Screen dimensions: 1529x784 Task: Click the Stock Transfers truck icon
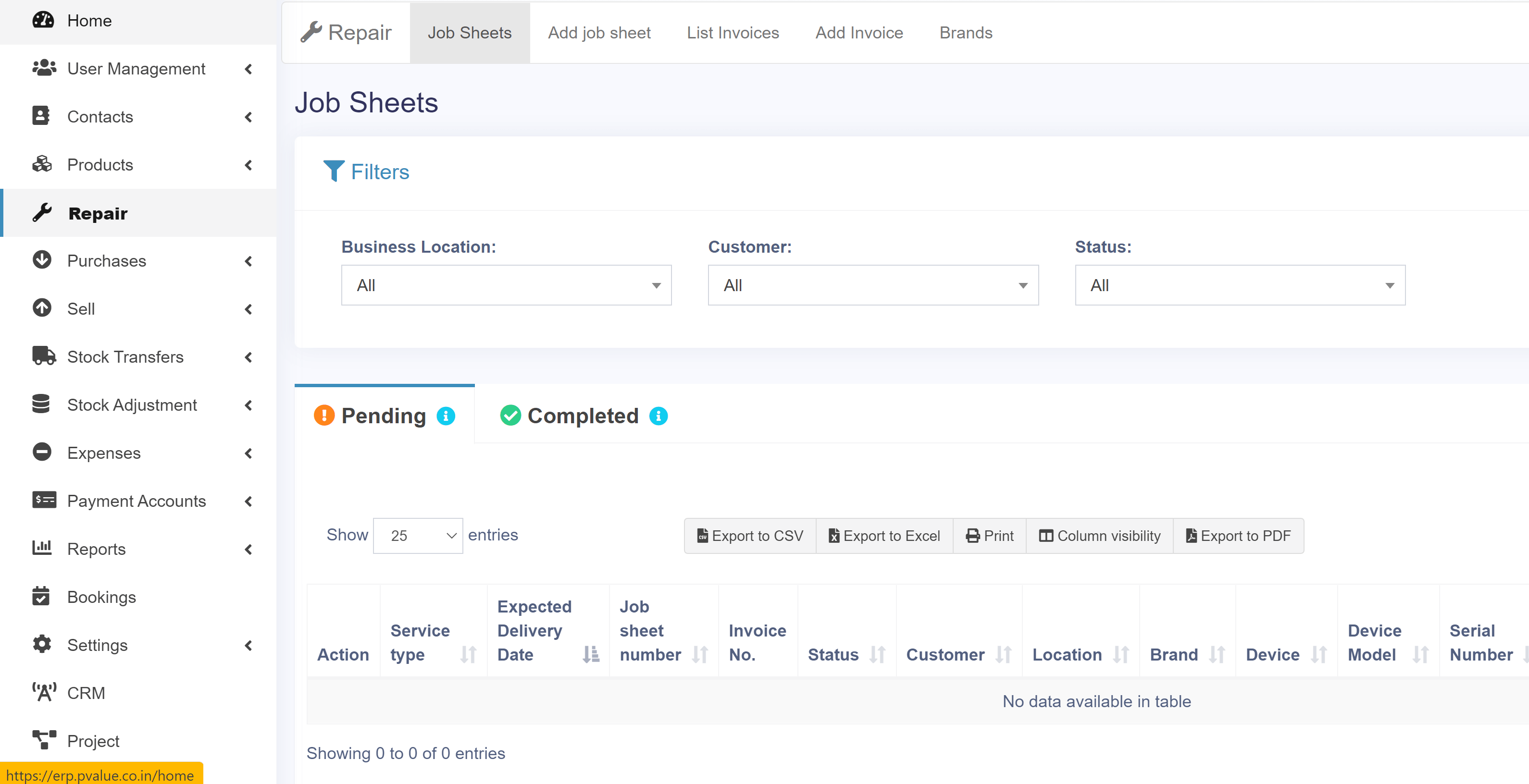click(43, 356)
